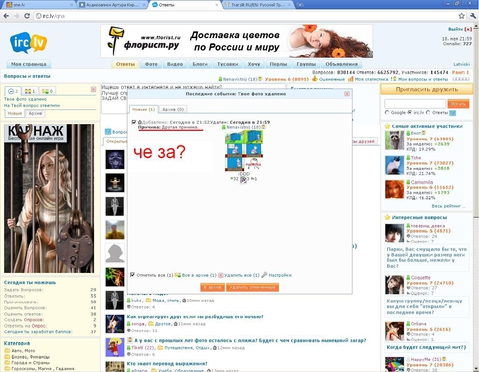Click 'В архив' orange button
The image size is (479, 372).
(212, 287)
